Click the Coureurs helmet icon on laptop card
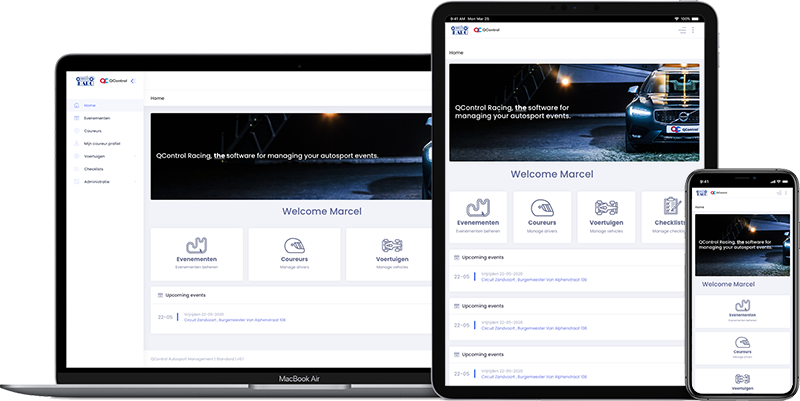 click(294, 246)
